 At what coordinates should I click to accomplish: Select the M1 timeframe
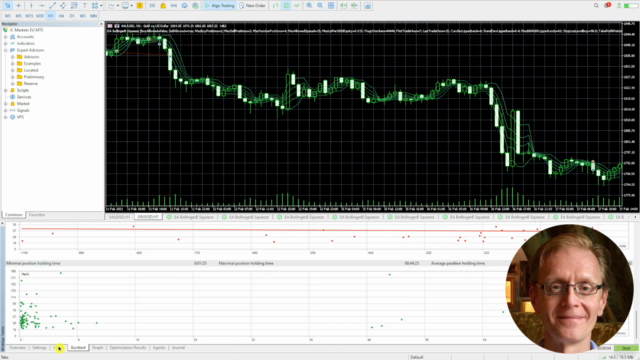click(8, 16)
